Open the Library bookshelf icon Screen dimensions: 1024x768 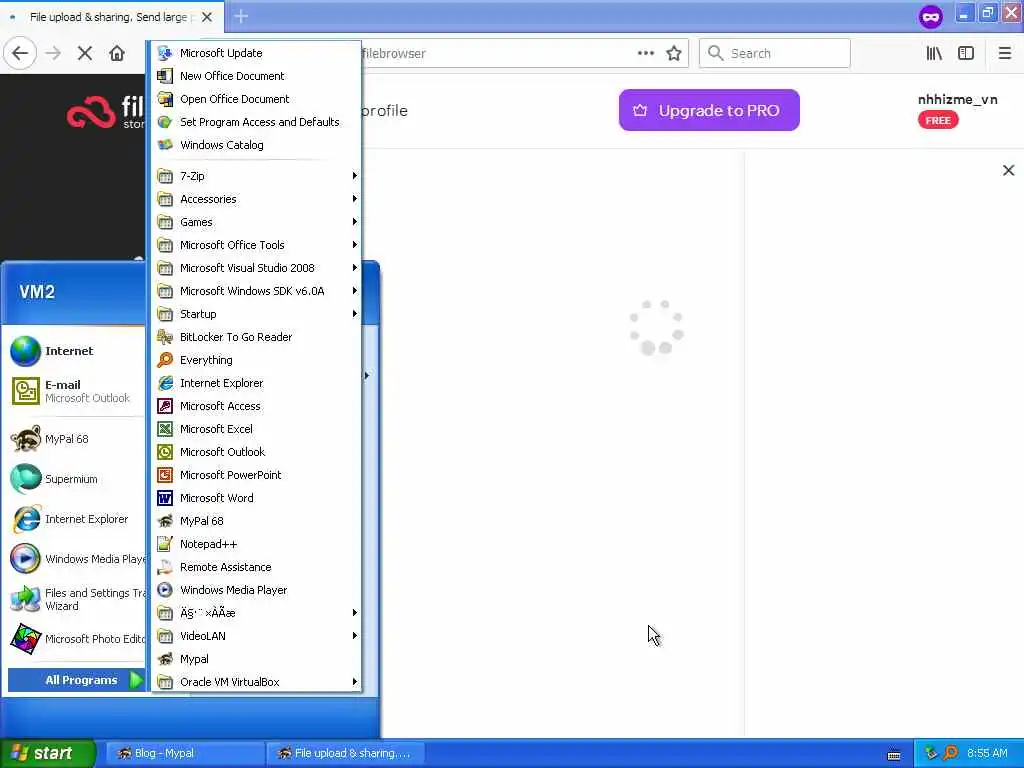[934, 53]
